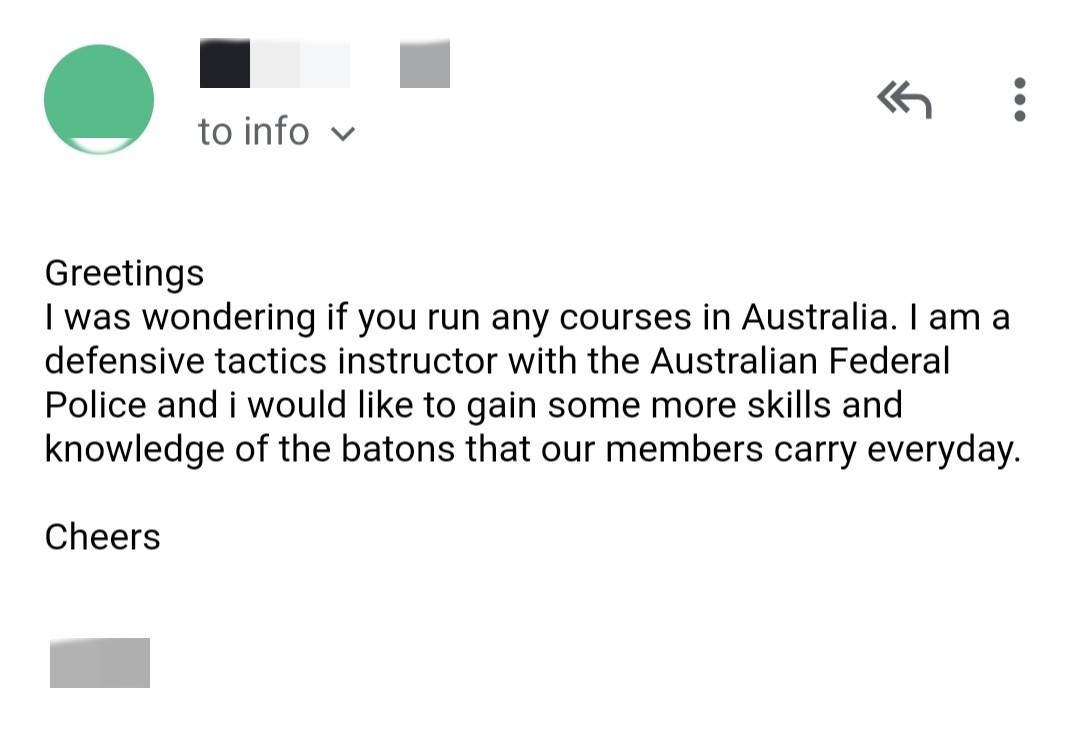Click the Reply all arrow icon
The image size is (1080, 738).
click(904, 99)
